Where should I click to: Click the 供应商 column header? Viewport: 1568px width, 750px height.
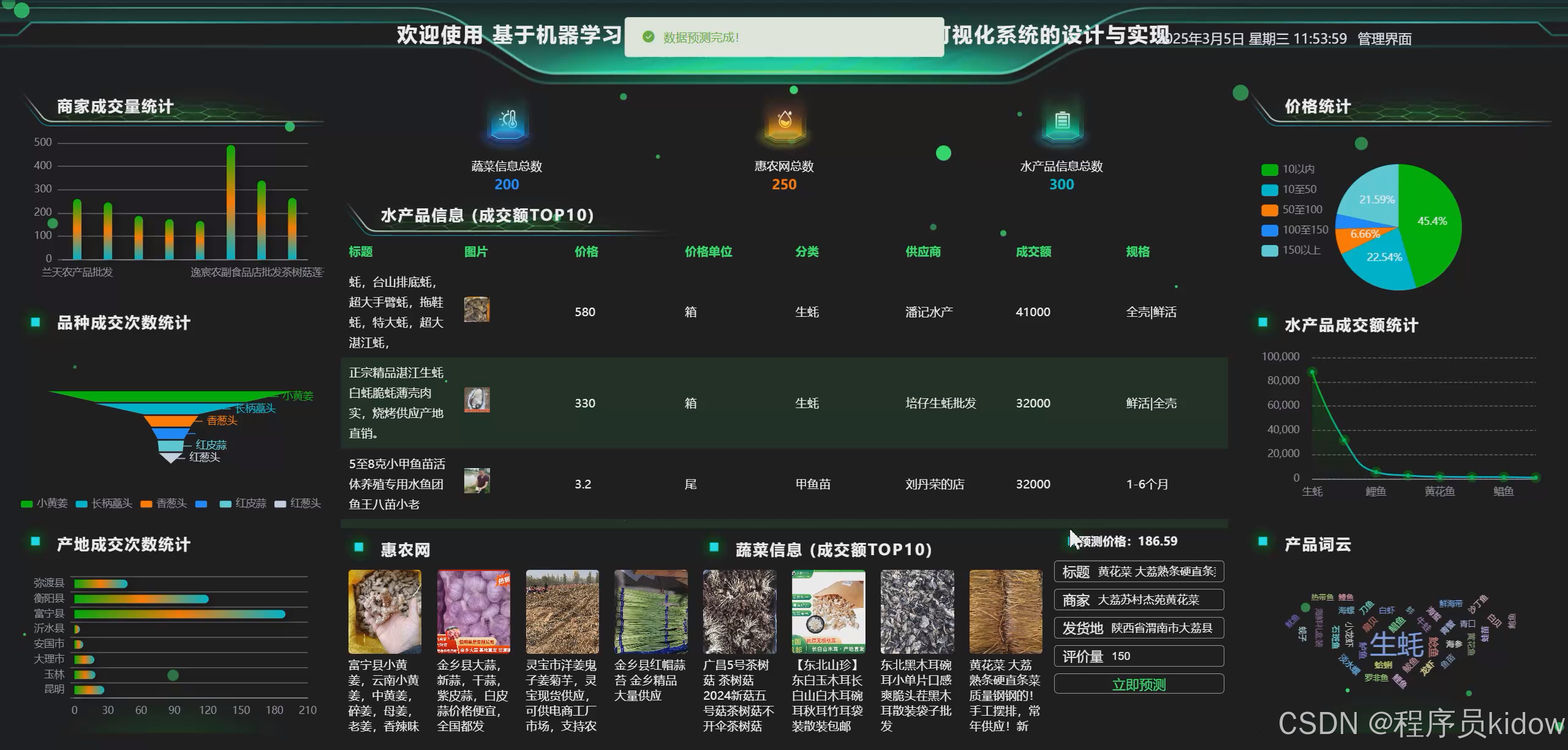923,252
